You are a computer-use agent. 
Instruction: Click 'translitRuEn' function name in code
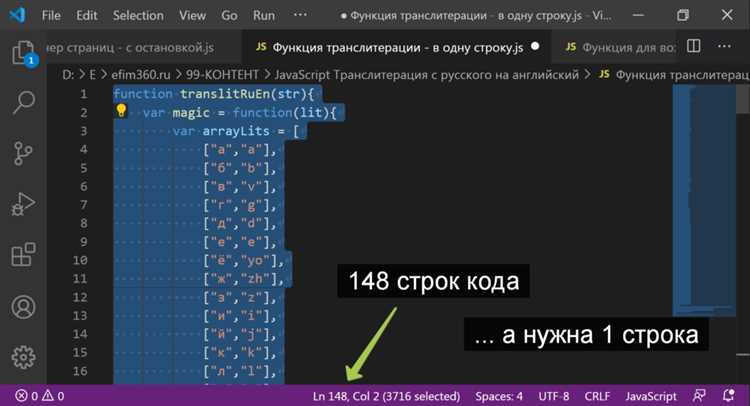tap(225, 94)
